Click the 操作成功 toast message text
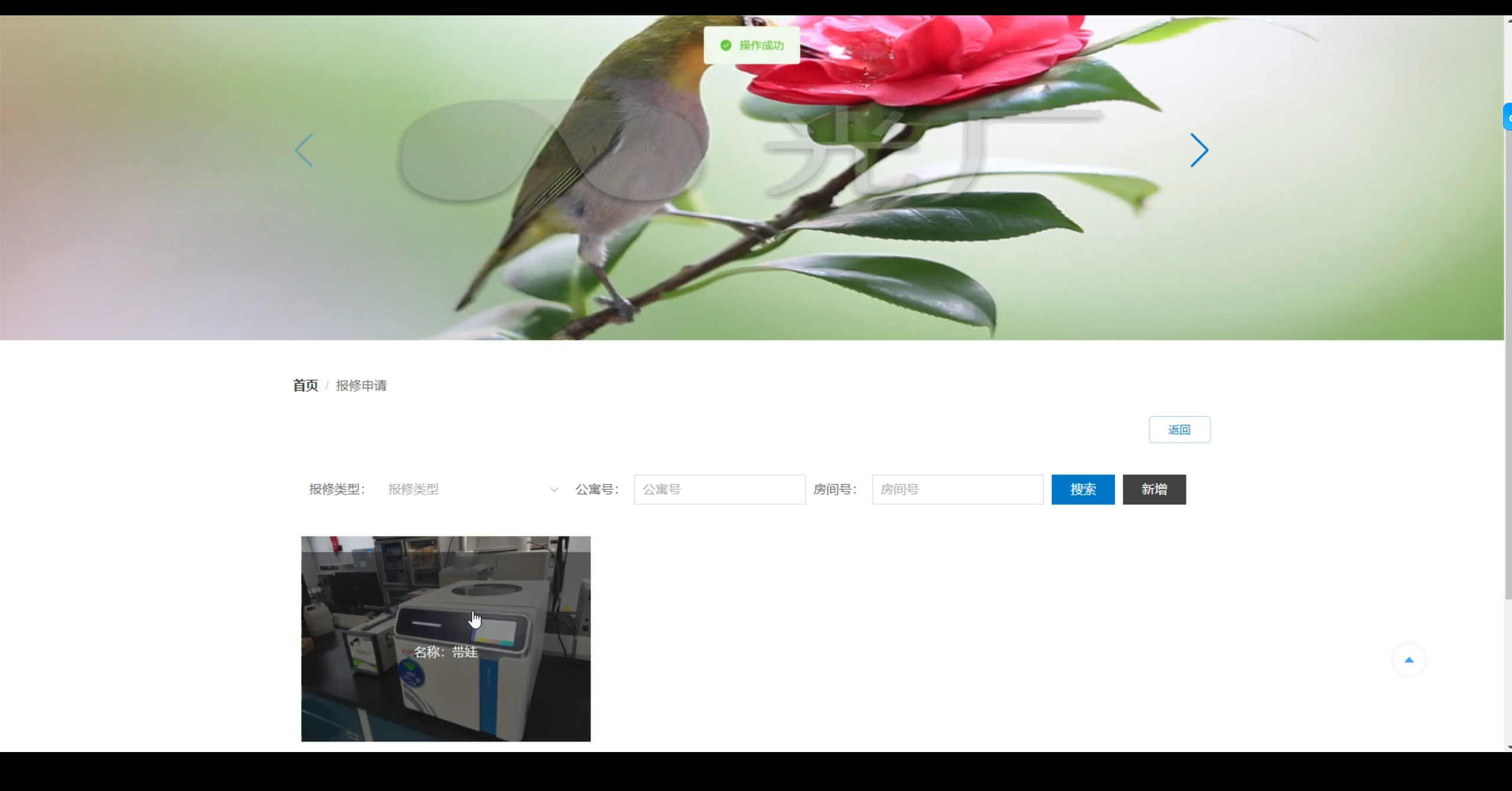1512x791 pixels. coord(761,45)
